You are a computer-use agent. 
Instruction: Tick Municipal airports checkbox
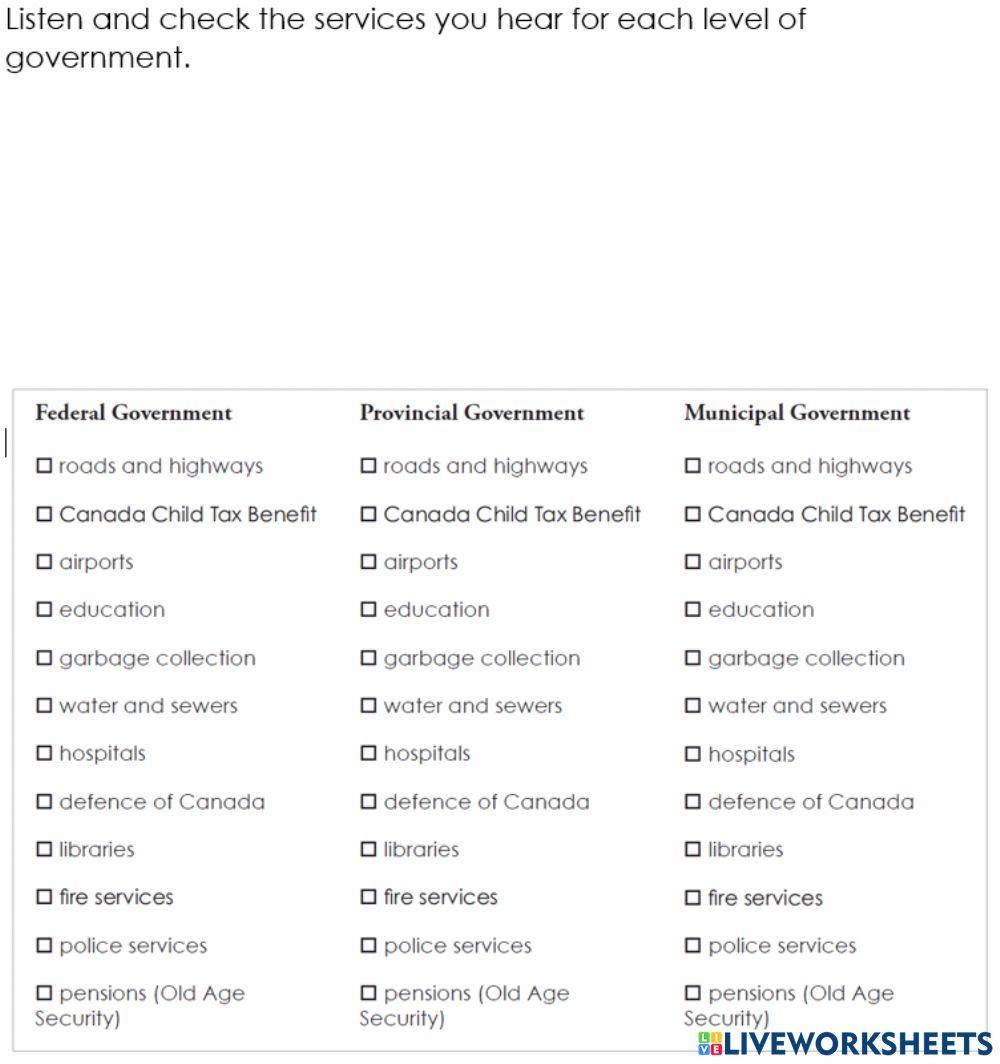693,562
